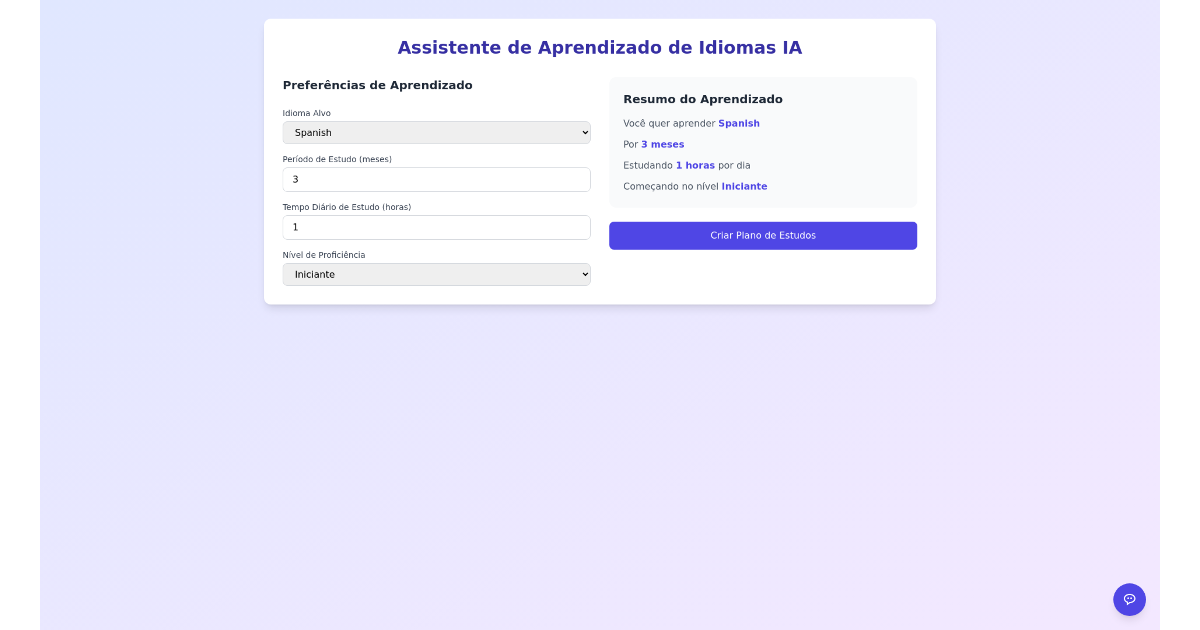Click the Assistente de Aprendizado de Idiomas title
Image resolution: width=1200 pixels, height=630 pixels.
tap(599, 48)
